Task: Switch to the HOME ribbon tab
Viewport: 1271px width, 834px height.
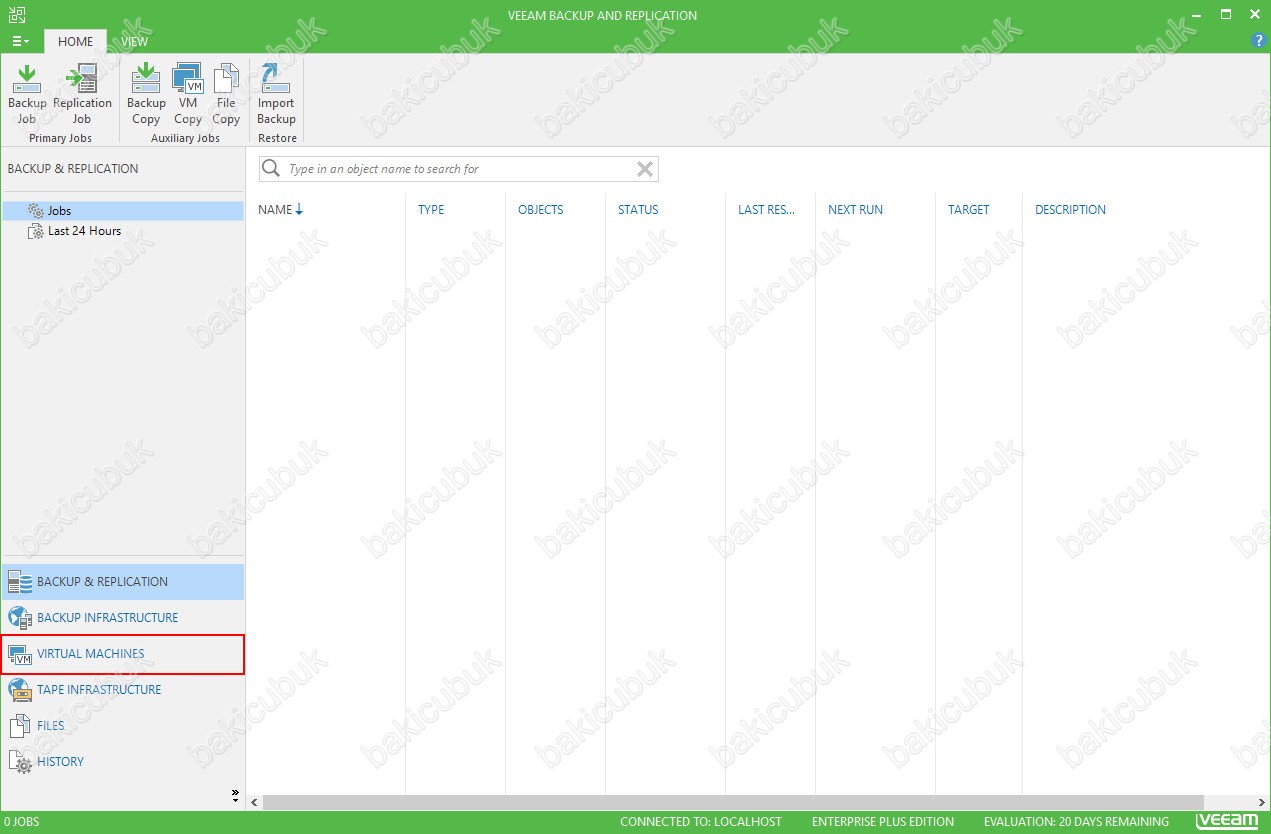Action: (75, 41)
